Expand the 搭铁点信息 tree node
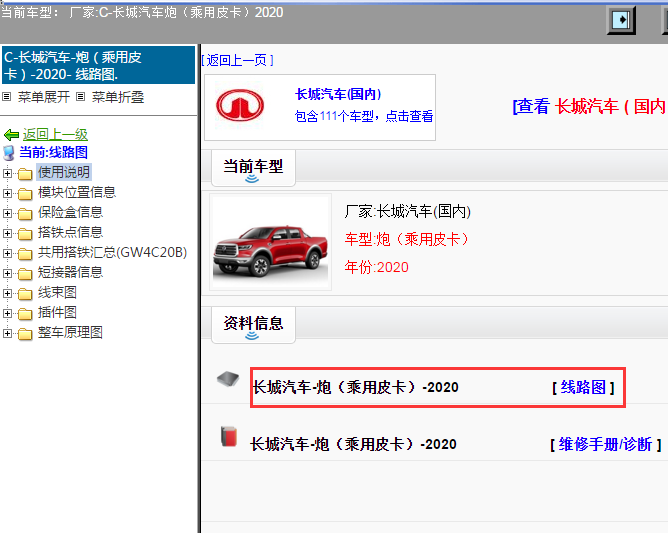Image resolution: width=668 pixels, height=533 pixels. [7, 233]
